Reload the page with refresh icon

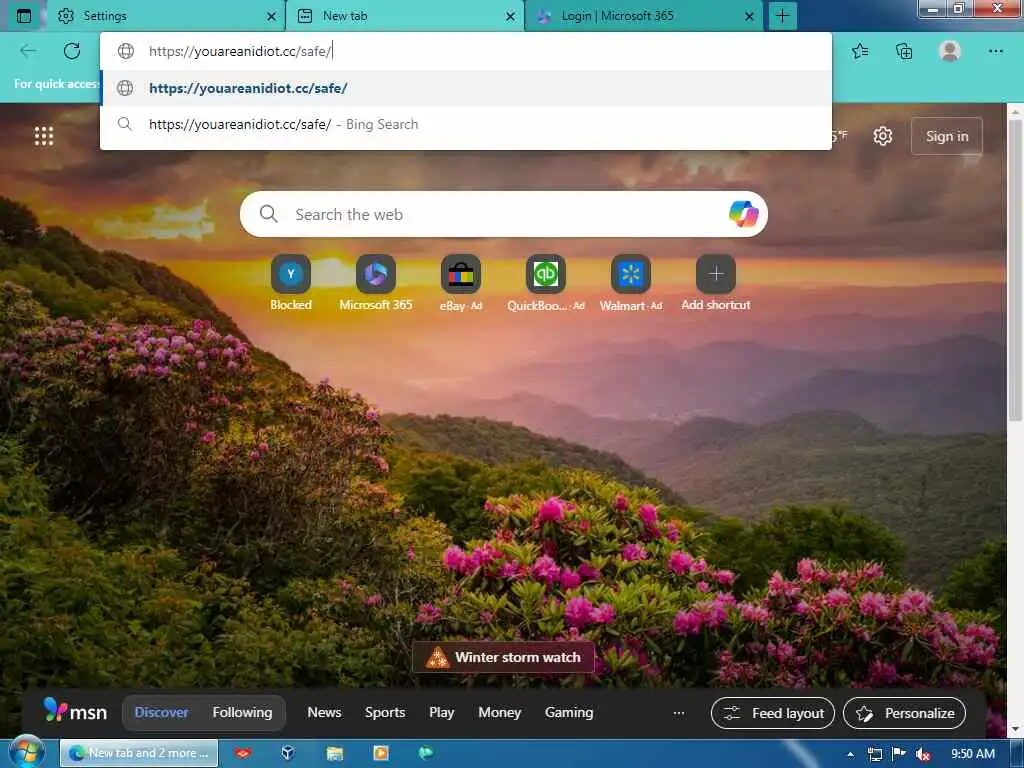pos(72,51)
